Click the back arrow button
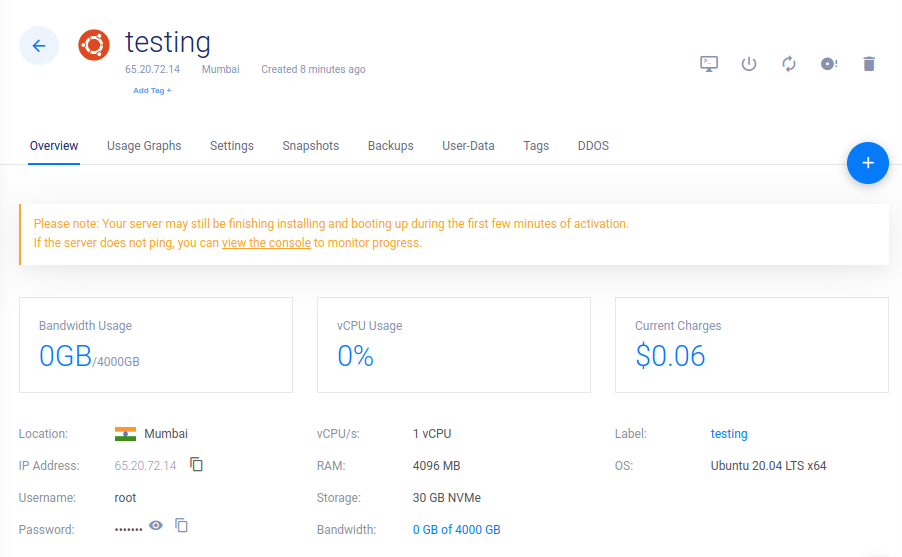The image size is (902, 557). pyautogui.click(x=39, y=45)
